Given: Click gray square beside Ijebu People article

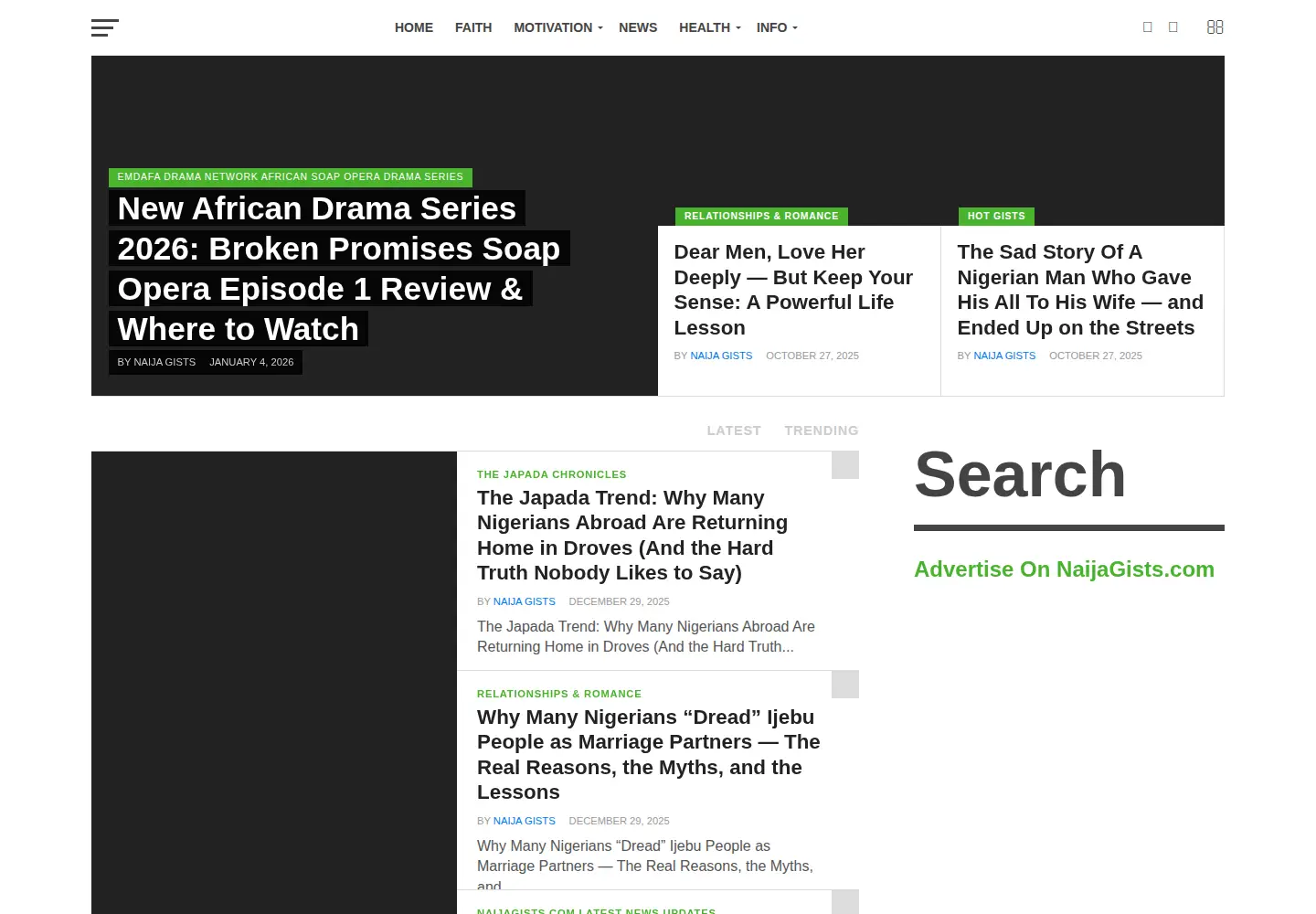Looking at the screenshot, I should click(845, 685).
